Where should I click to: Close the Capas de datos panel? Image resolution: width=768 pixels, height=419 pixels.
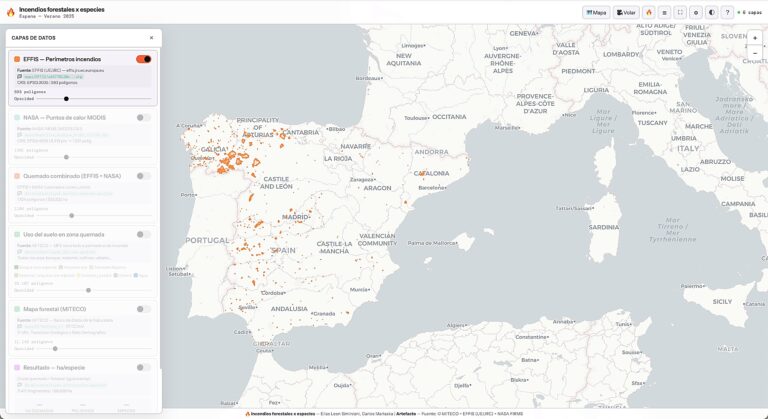point(151,38)
